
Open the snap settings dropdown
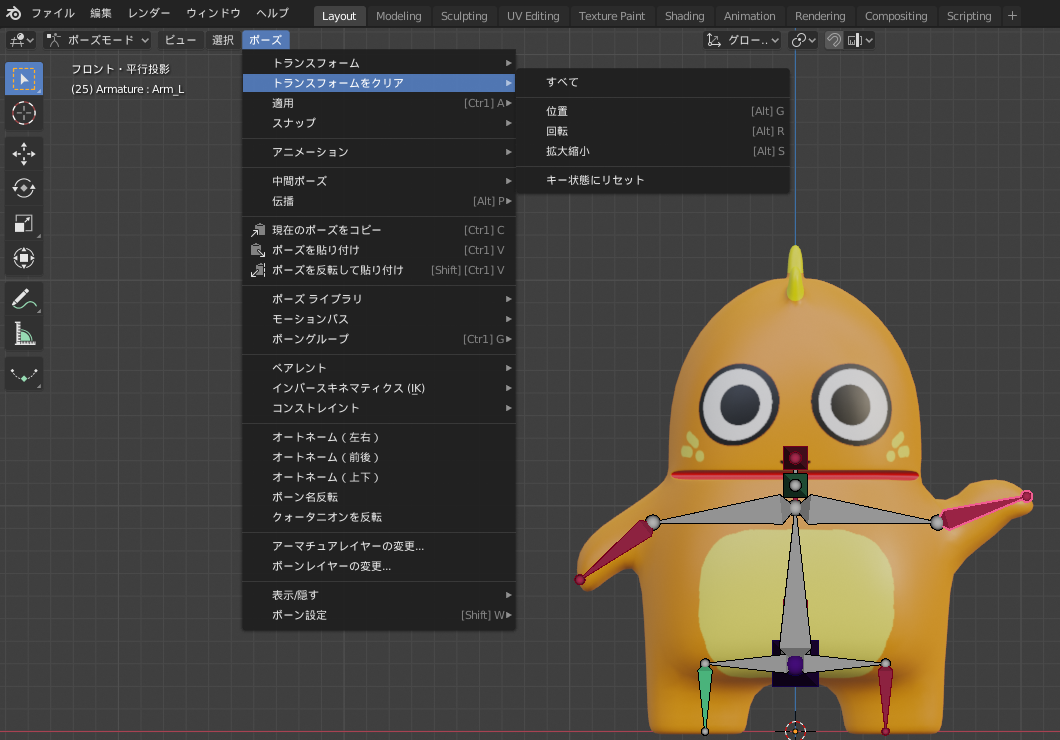point(861,41)
